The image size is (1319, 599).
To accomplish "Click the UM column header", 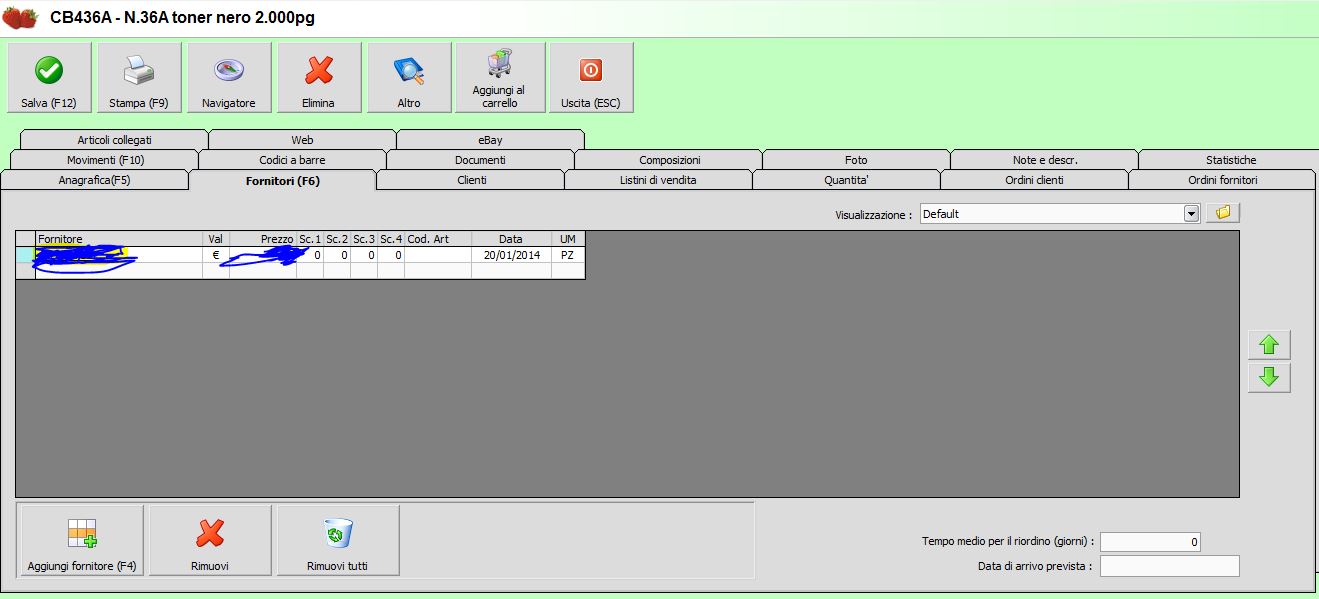I will (x=568, y=239).
